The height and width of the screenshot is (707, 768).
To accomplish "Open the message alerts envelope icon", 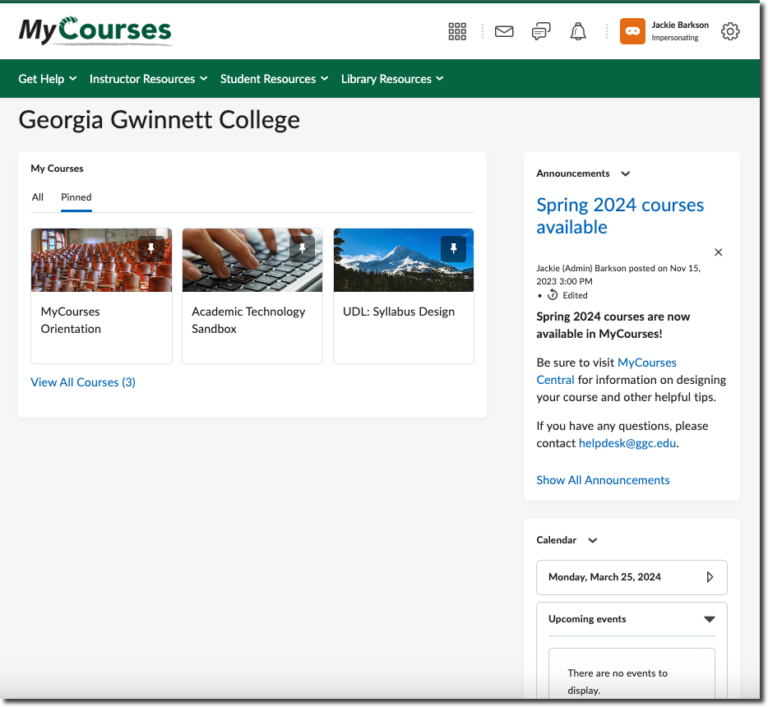I will coord(504,31).
